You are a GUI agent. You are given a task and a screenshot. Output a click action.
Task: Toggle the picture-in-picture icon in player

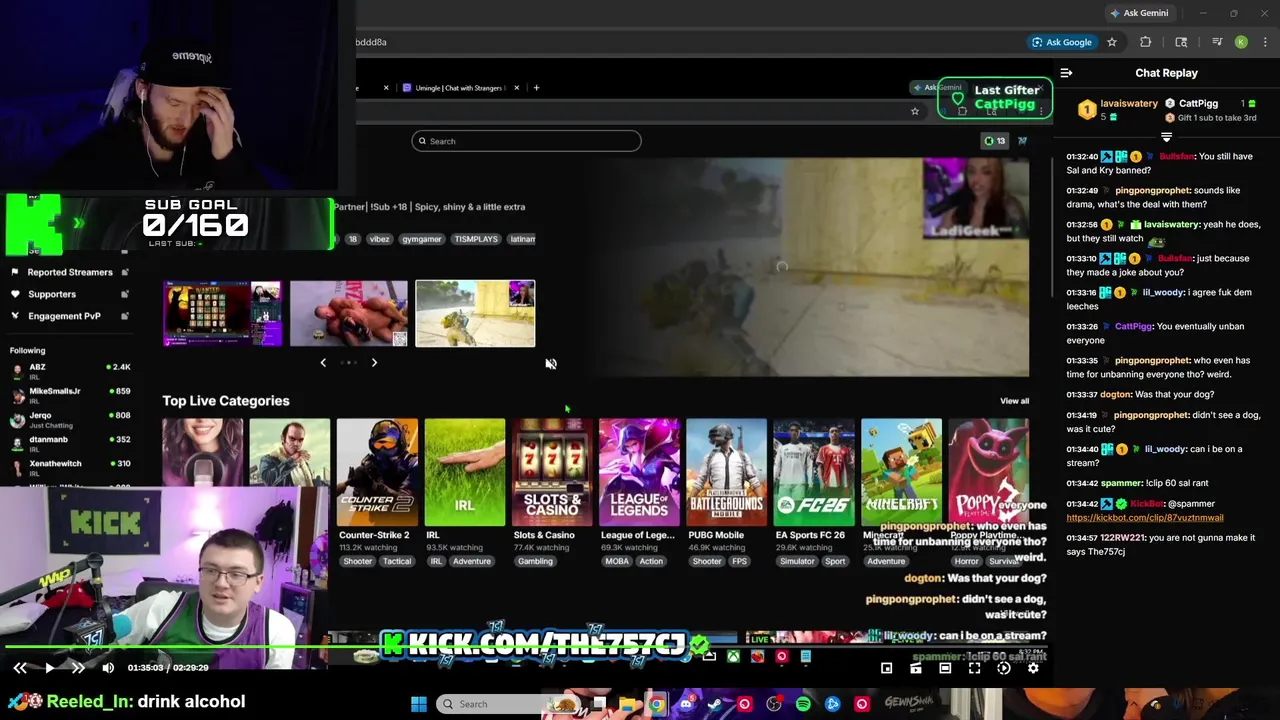(x=916, y=668)
